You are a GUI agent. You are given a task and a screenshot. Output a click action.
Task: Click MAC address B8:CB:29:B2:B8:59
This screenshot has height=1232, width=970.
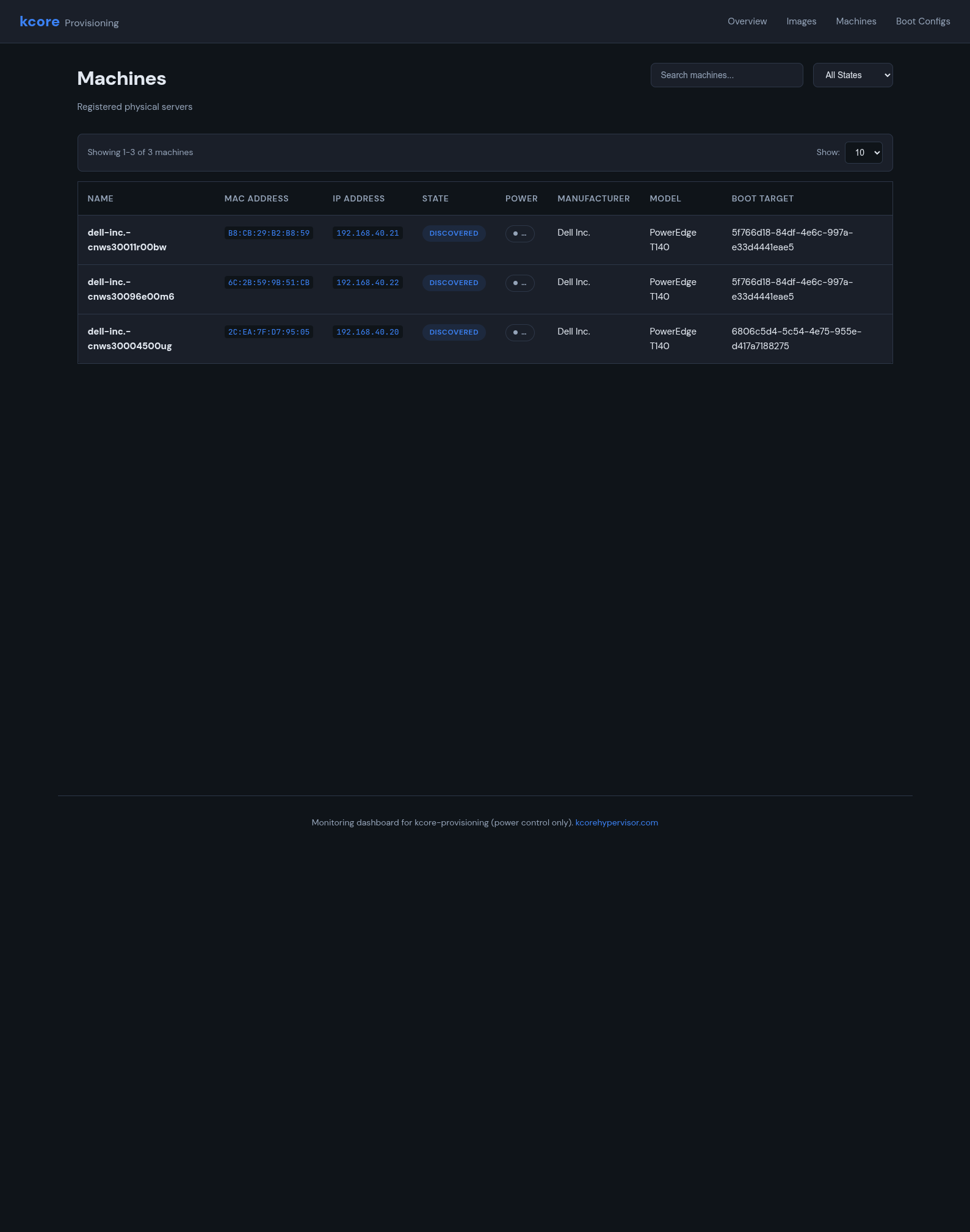tap(269, 233)
